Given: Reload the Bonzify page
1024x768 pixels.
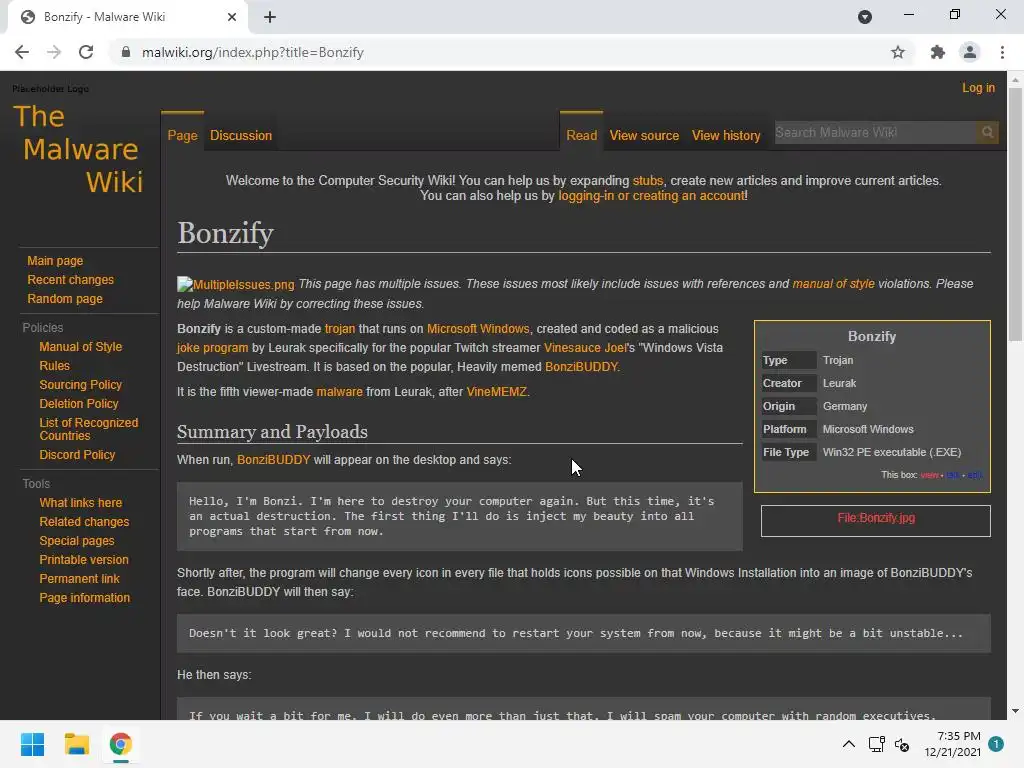Looking at the screenshot, I should pos(86,52).
